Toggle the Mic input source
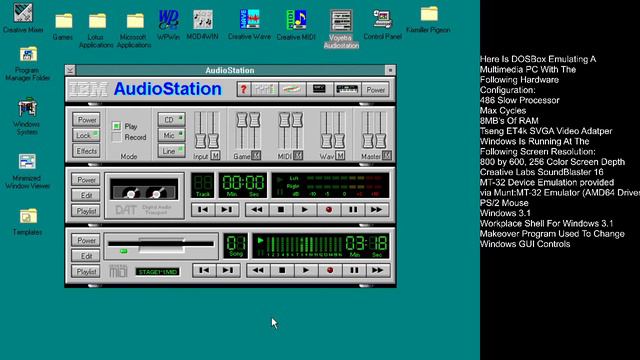This screenshot has height=360, width=640. pyautogui.click(x=171, y=135)
